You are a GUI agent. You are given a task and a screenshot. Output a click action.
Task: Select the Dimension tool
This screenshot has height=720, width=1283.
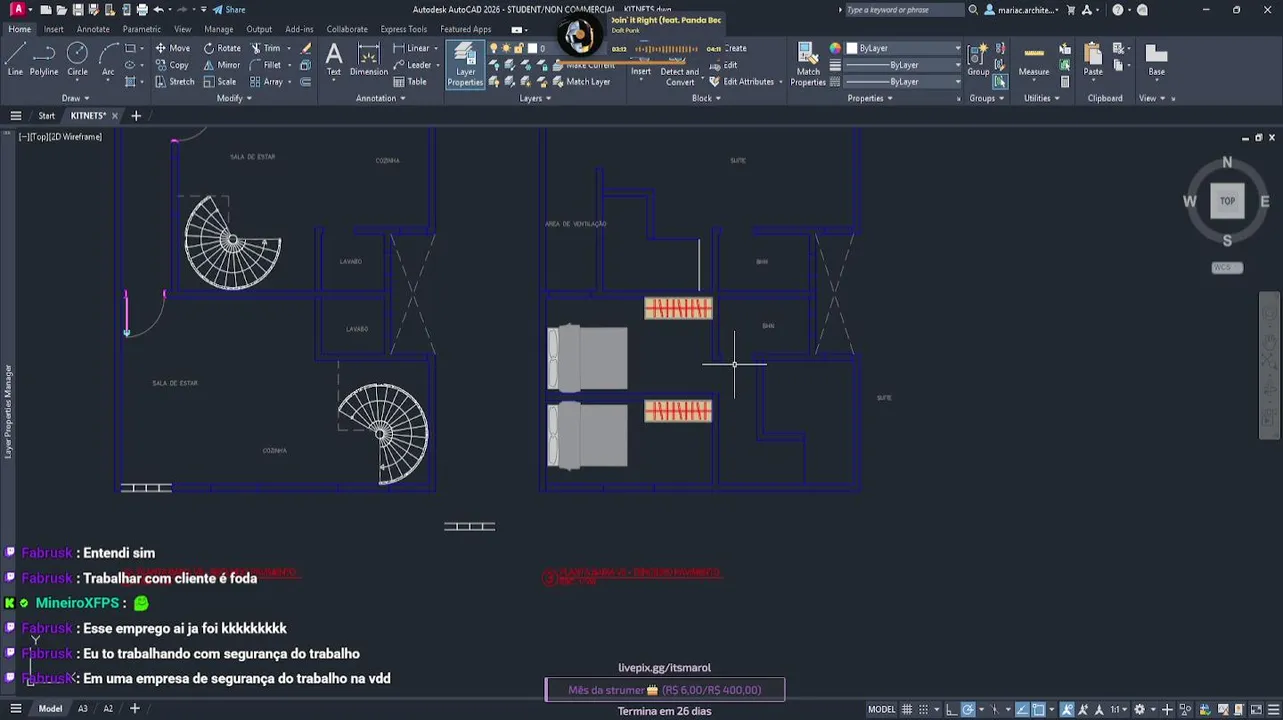click(x=369, y=59)
